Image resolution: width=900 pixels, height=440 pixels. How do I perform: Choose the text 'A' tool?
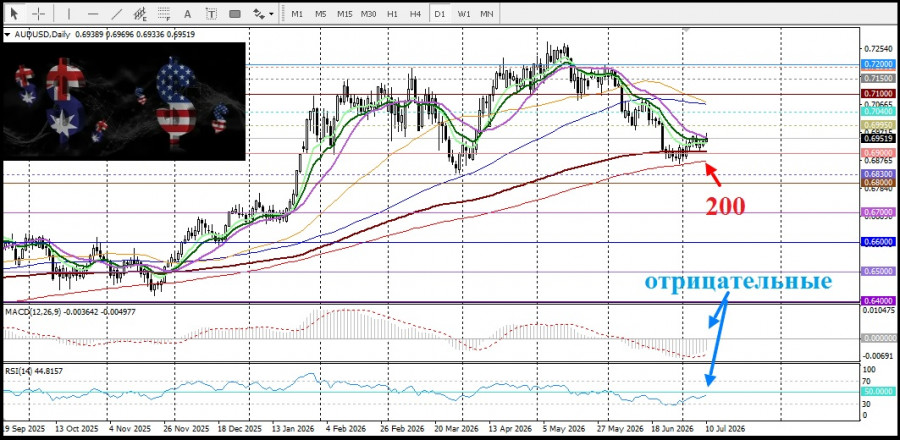pyautogui.click(x=188, y=13)
